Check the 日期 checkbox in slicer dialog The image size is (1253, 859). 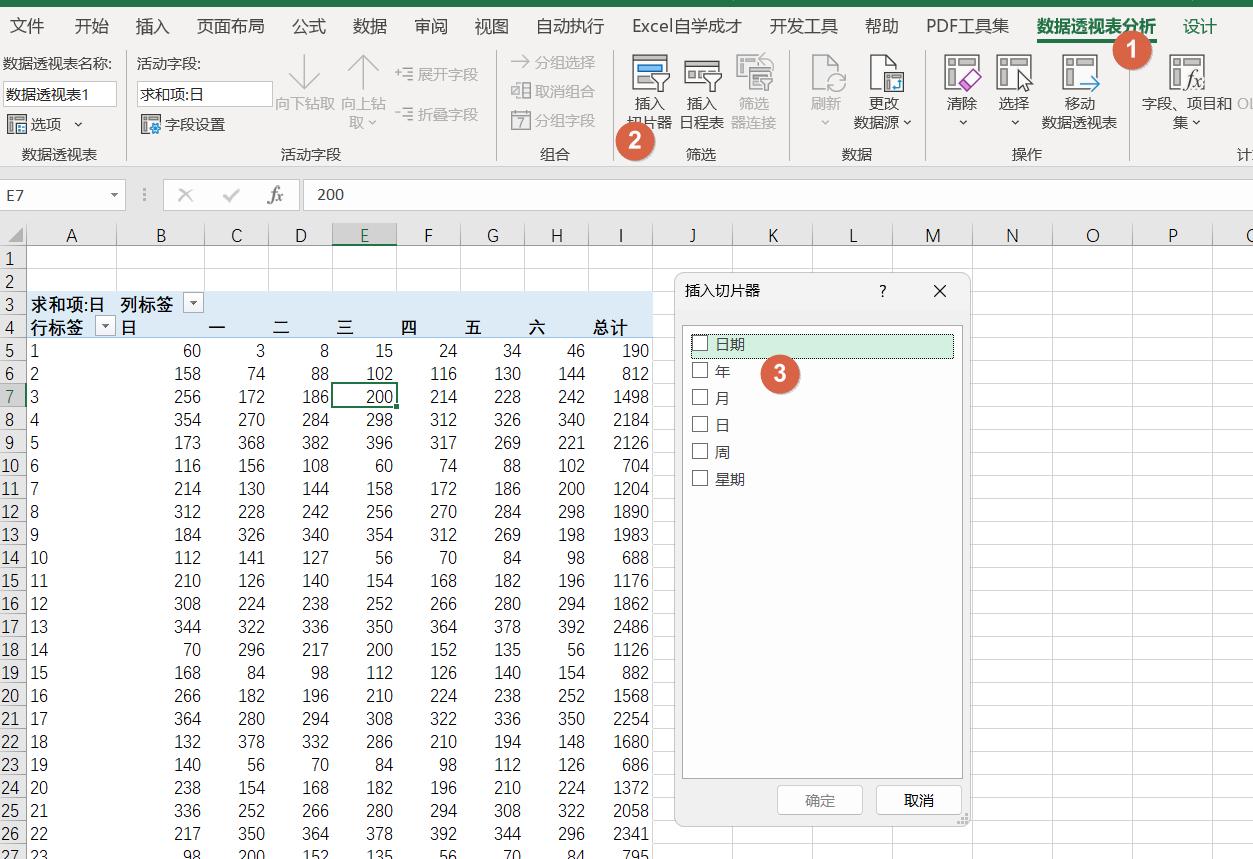coord(700,344)
